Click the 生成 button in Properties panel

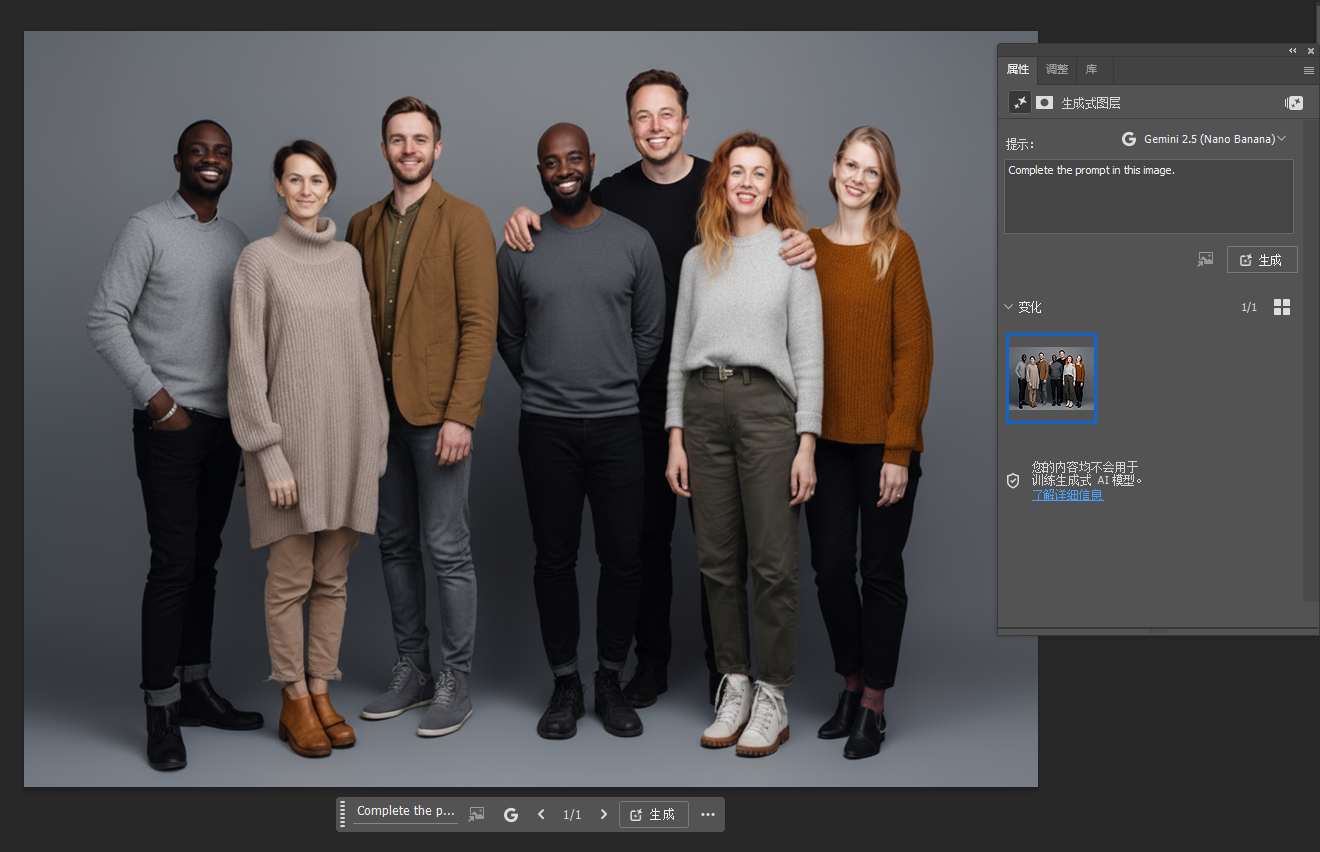pos(1261,260)
